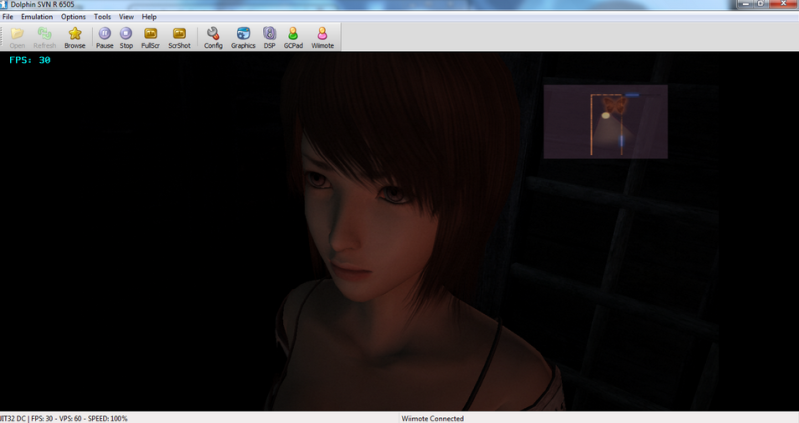Click the cyan FPS: 30 overlay text
The image size is (799, 423).
(x=30, y=60)
